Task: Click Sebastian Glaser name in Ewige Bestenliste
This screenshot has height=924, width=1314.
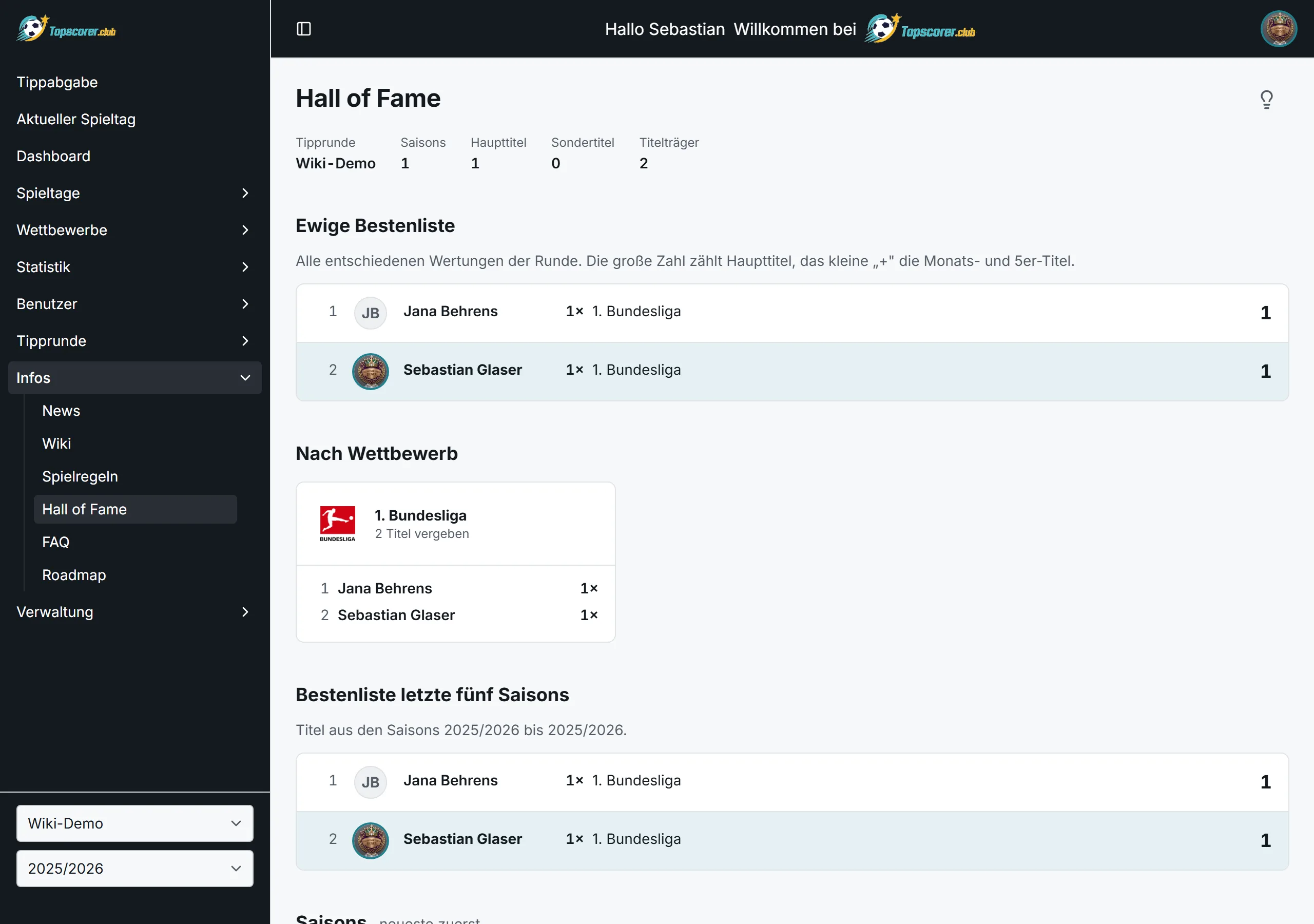Action: (462, 370)
